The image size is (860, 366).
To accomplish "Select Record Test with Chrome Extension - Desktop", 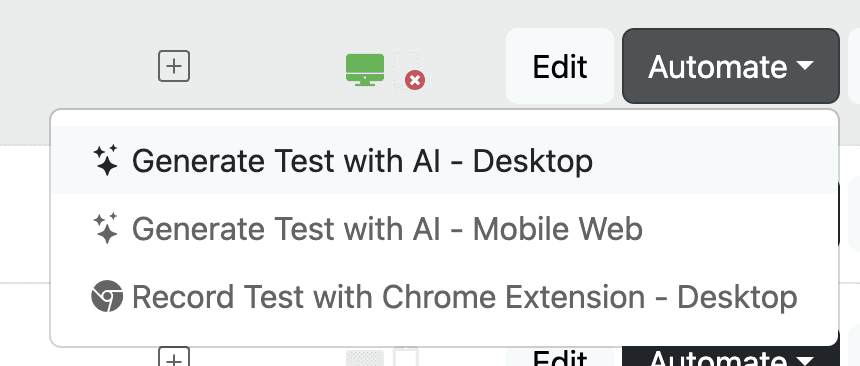I will pos(444,296).
